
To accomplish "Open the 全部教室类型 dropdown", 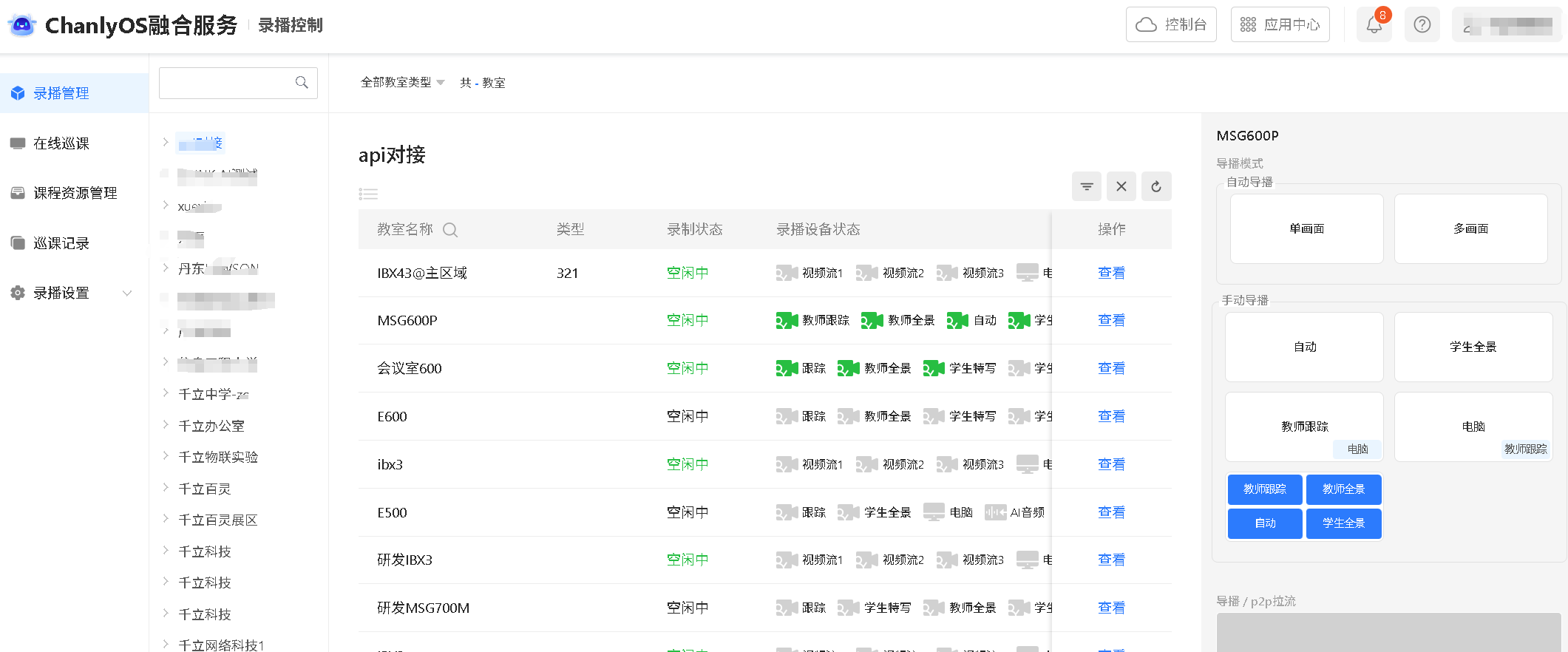I will 402,83.
